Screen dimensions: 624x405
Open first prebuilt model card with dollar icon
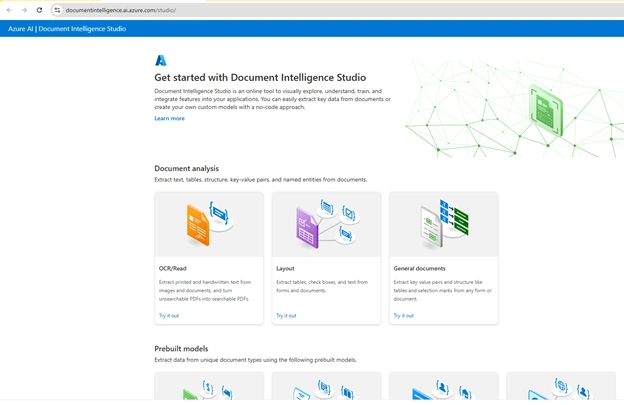click(x=209, y=386)
